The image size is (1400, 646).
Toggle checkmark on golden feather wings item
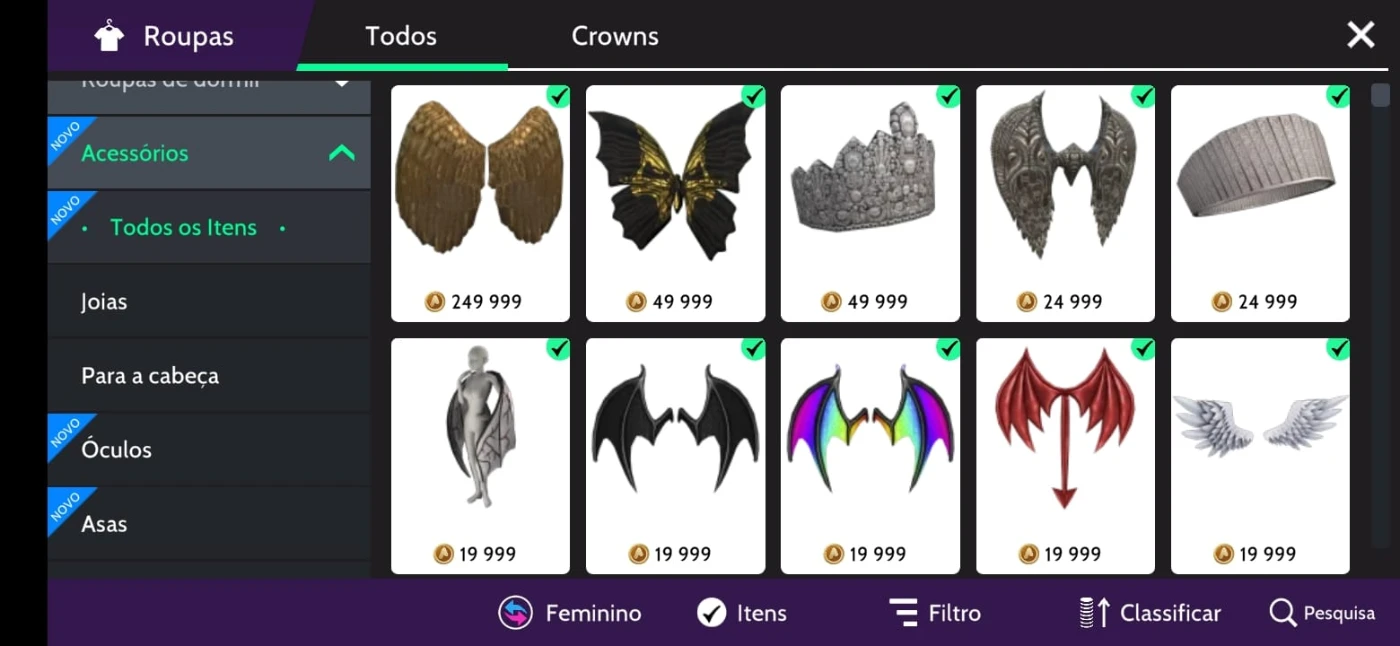coord(558,96)
